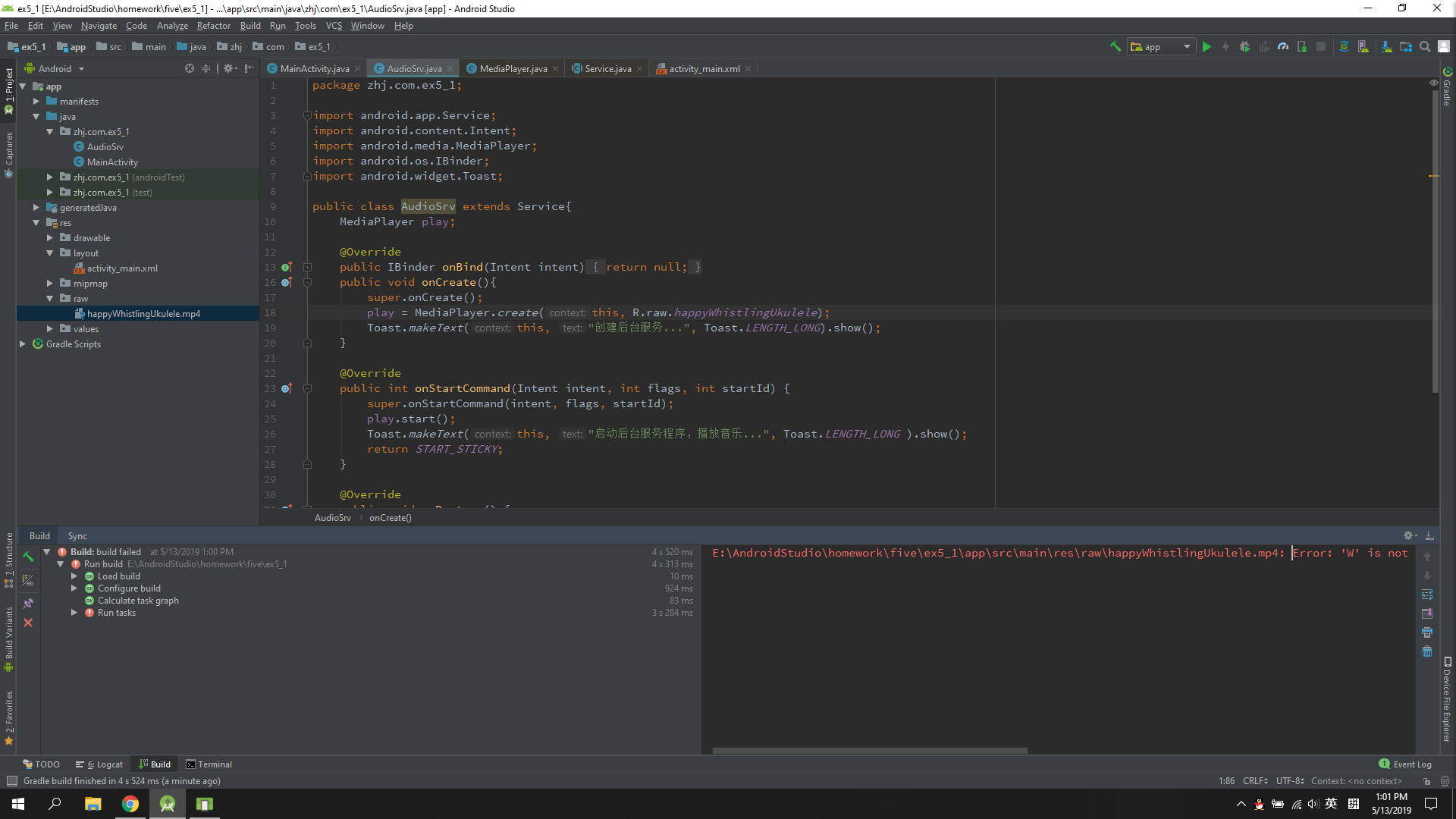The image size is (1456, 819).
Task: Click the red X close icon in Build panel
Action: click(x=28, y=623)
